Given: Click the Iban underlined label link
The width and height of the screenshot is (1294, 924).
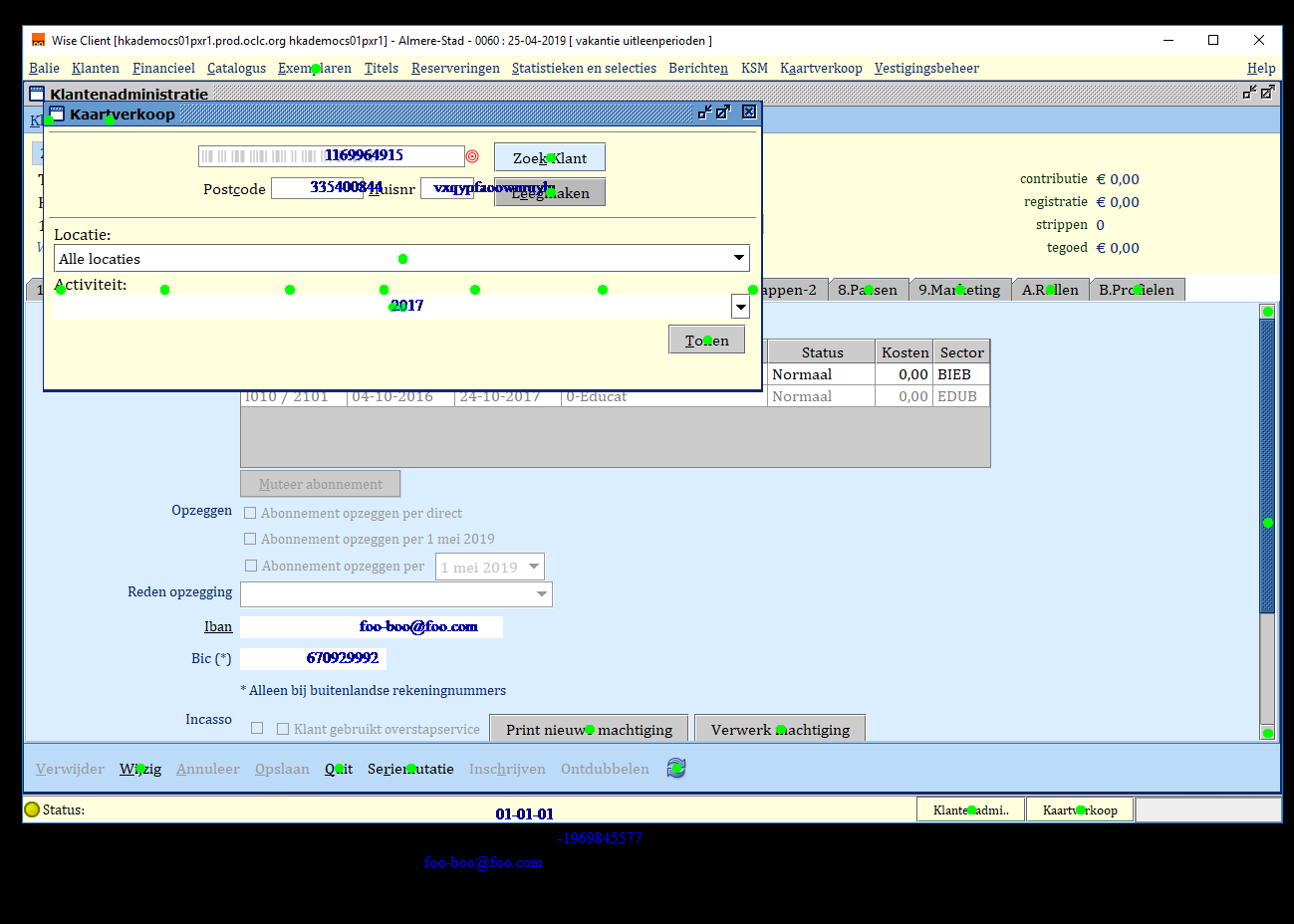Looking at the screenshot, I should tap(218, 626).
